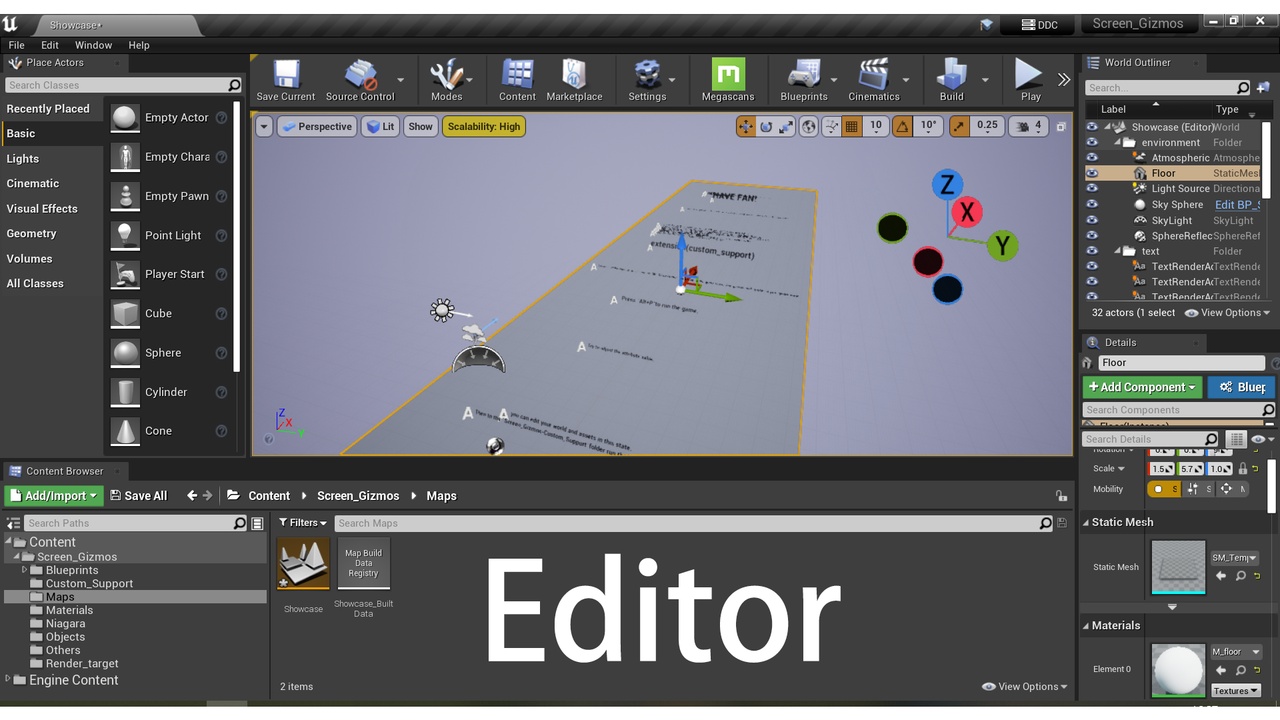1280x720 pixels.
Task: Click the Cylinder shape icon
Action: pos(125,392)
